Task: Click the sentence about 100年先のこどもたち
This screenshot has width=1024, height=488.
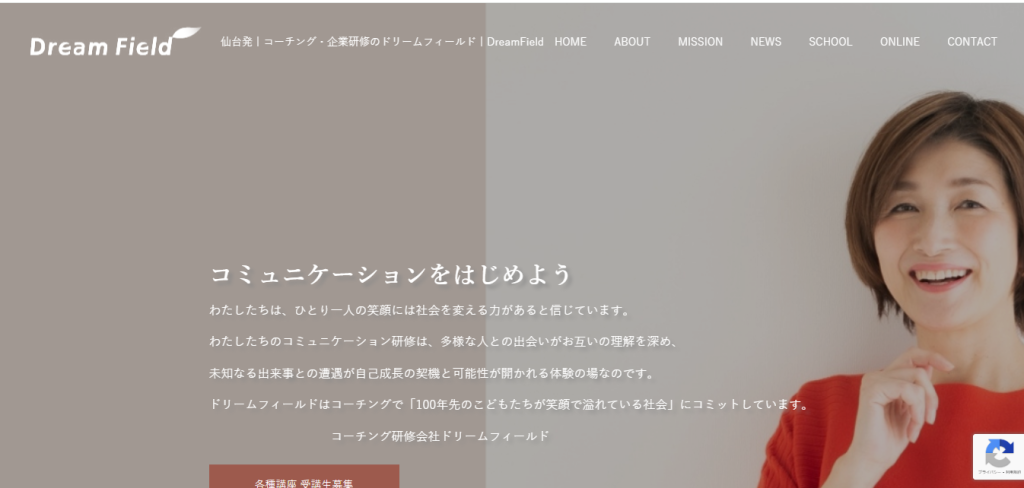Action: pos(508,405)
